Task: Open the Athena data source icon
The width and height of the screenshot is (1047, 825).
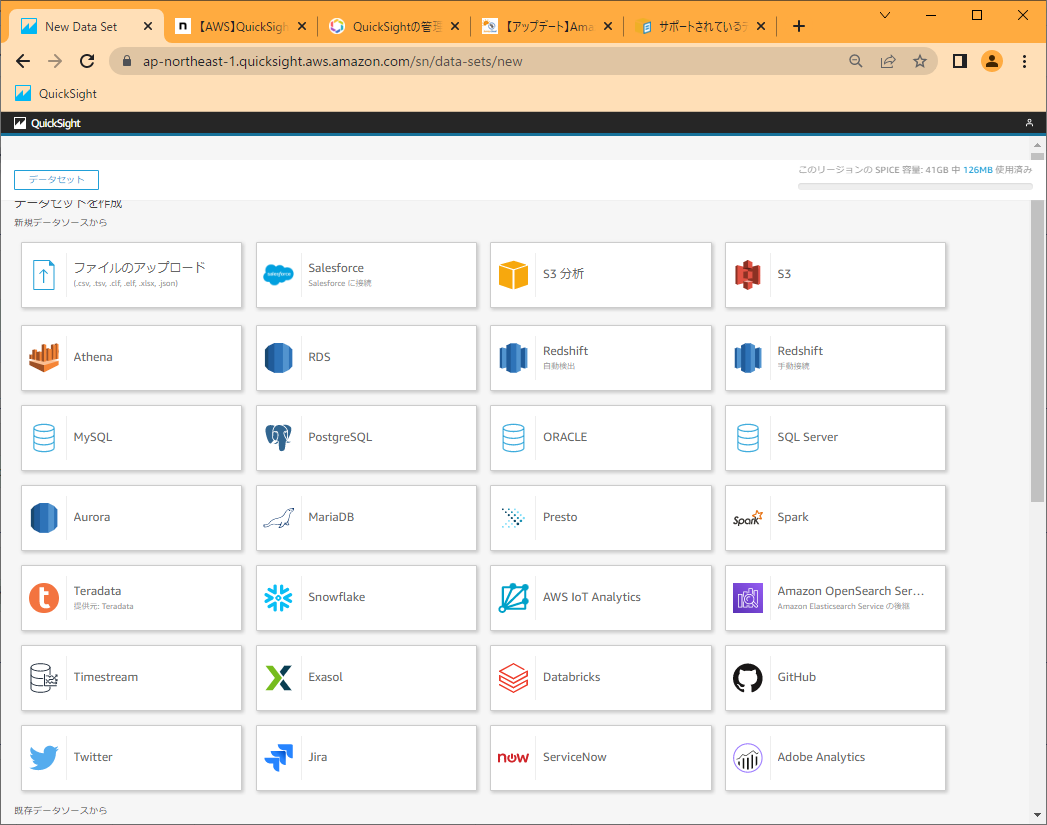Action: click(x=44, y=358)
